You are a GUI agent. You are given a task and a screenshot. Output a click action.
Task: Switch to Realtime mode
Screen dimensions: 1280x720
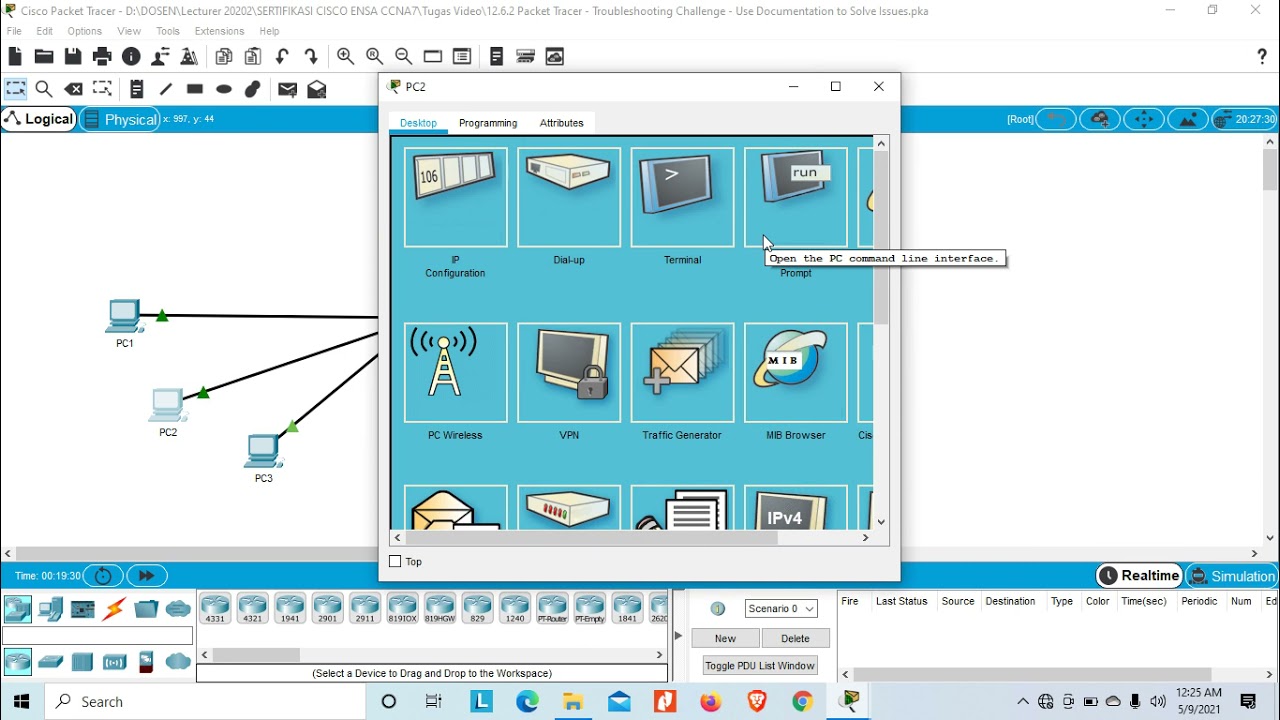click(1139, 576)
